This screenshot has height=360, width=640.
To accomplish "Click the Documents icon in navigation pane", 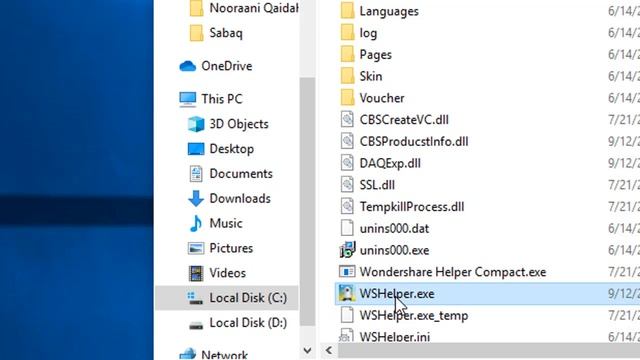I will tap(196, 174).
